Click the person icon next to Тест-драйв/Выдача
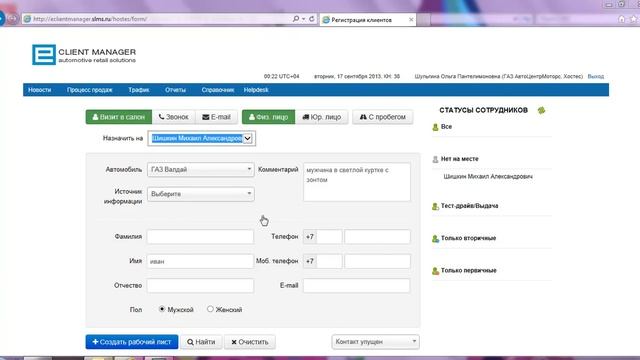 [435, 207]
